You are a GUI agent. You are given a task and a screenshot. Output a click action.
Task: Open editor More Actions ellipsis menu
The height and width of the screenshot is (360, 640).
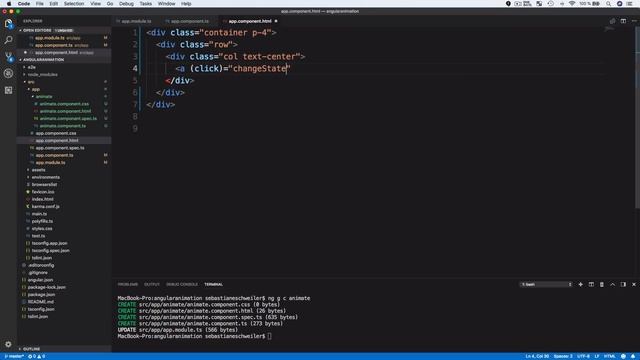pos(633,21)
